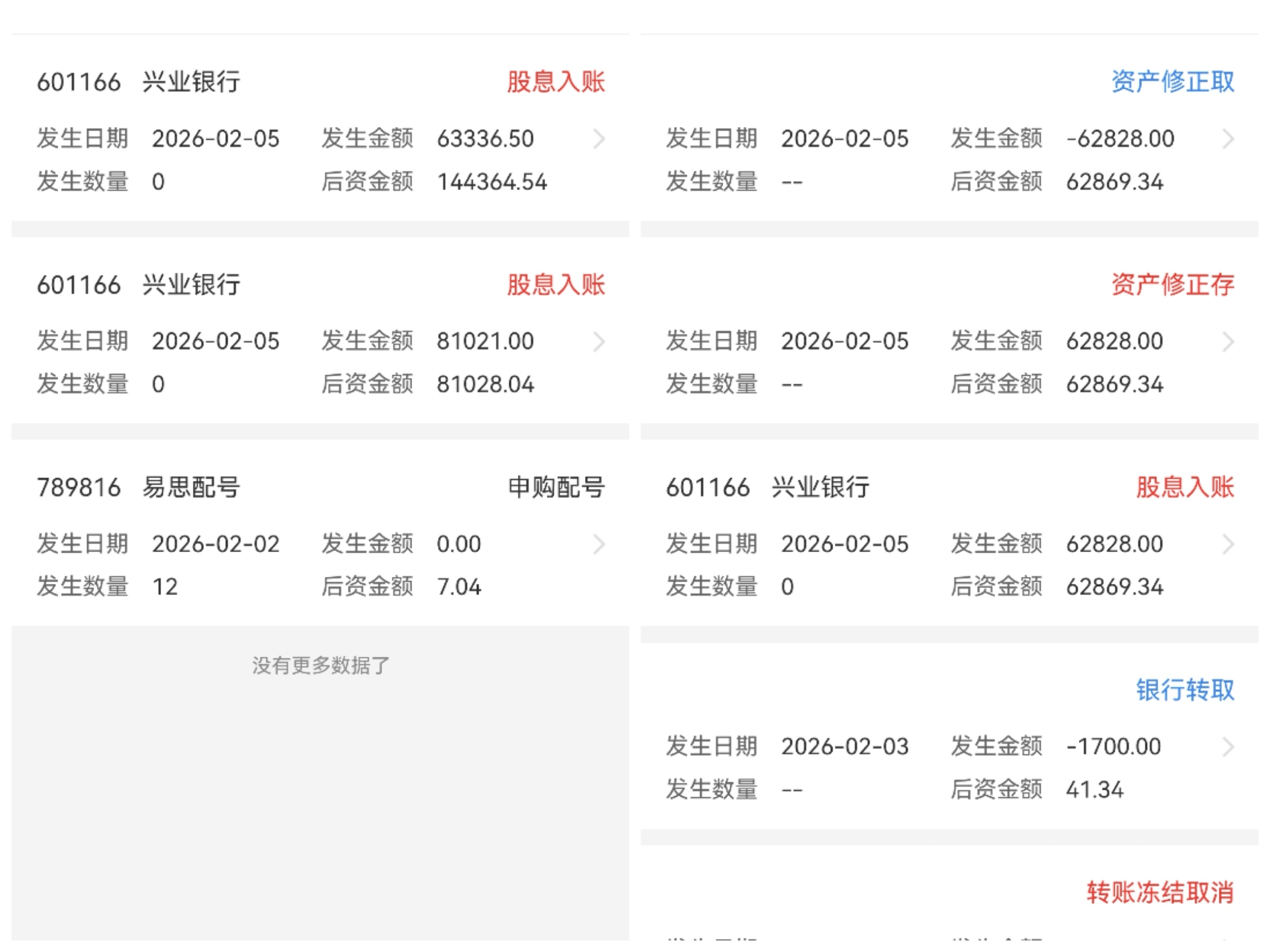Expand chevron beside amount 81021.00
This screenshot has height=952, width=1270.
(x=599, y=342)
